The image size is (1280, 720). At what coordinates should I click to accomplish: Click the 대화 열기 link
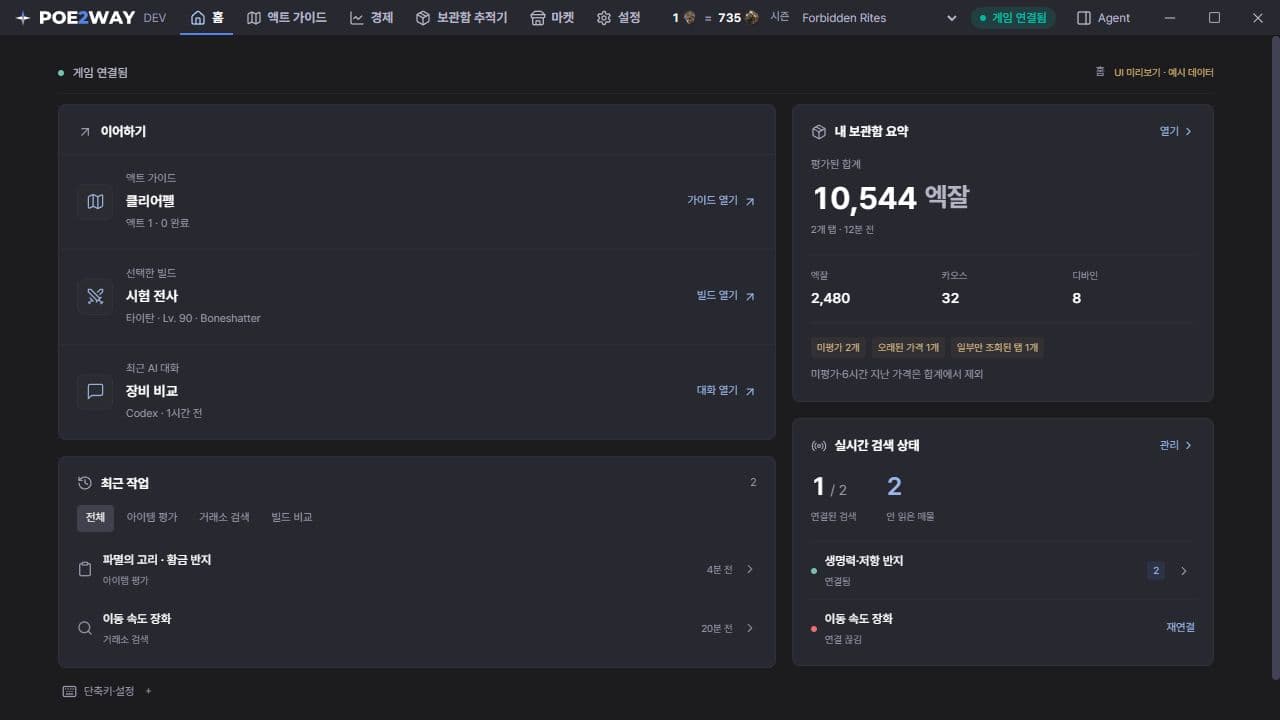point(726,391)
